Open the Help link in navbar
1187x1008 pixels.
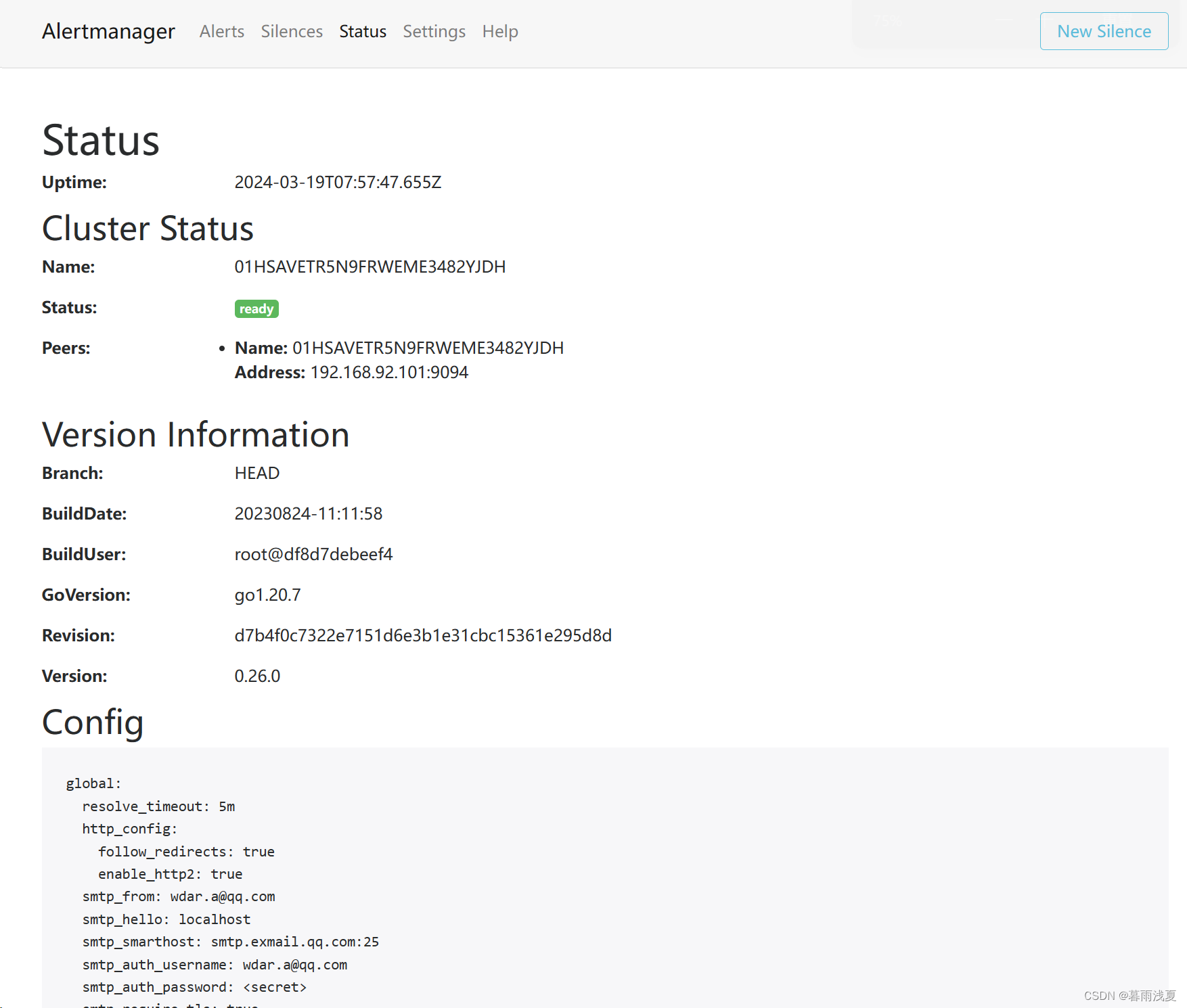pyautogui.click(x=500, y=31)
